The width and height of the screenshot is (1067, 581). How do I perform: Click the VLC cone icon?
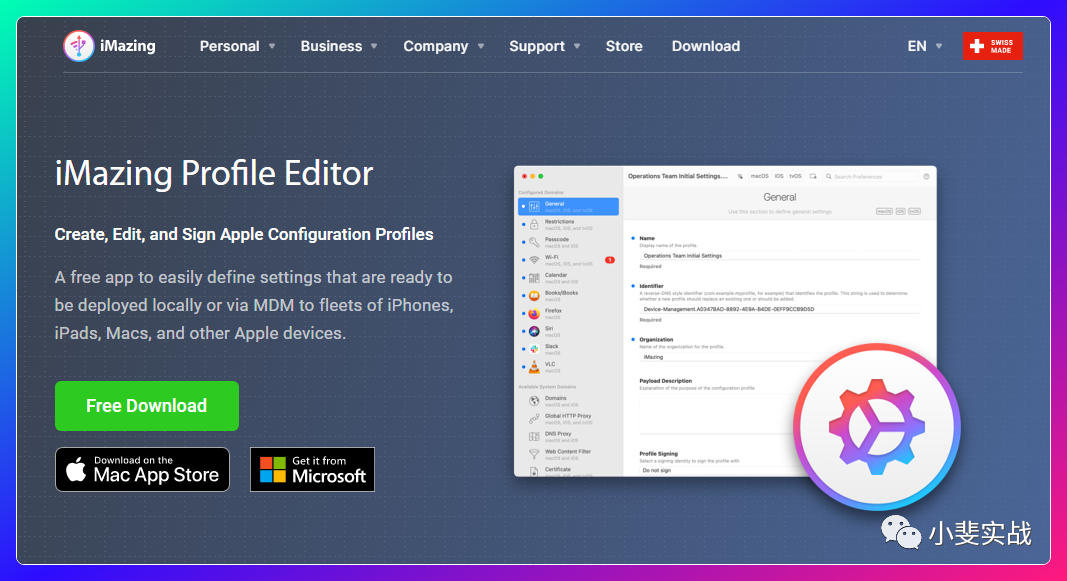pyautogui.click(x=534, y=367)
